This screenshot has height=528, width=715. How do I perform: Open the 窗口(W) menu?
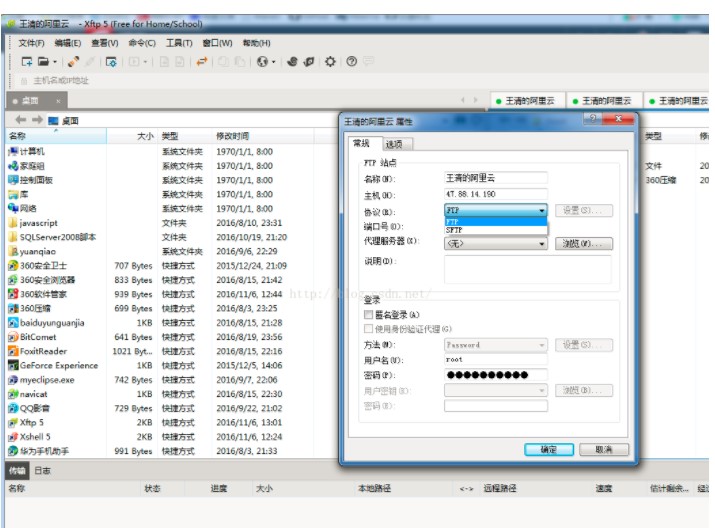click(218, 43)
